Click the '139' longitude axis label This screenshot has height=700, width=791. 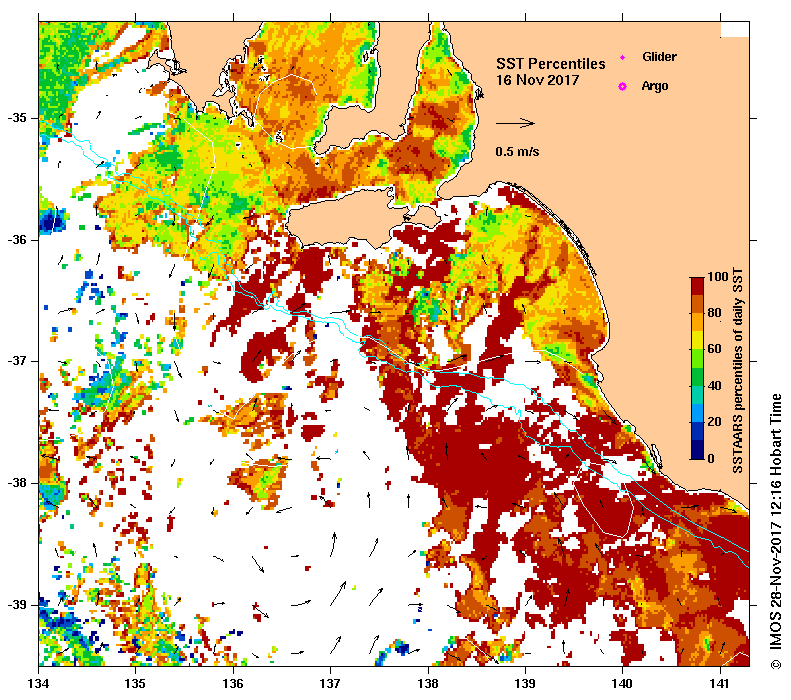526,683
